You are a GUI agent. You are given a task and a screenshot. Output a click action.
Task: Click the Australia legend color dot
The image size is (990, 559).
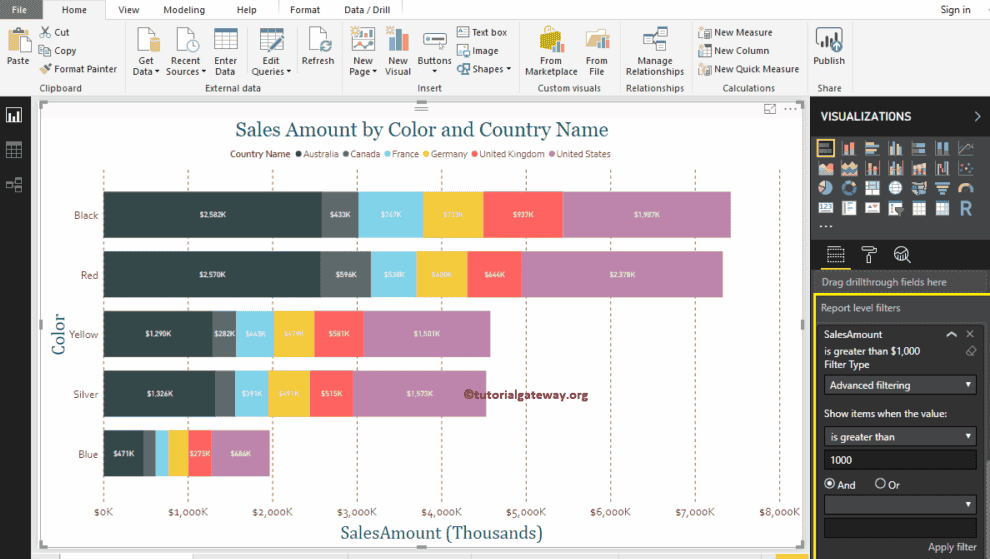click(x=299, y=154)
